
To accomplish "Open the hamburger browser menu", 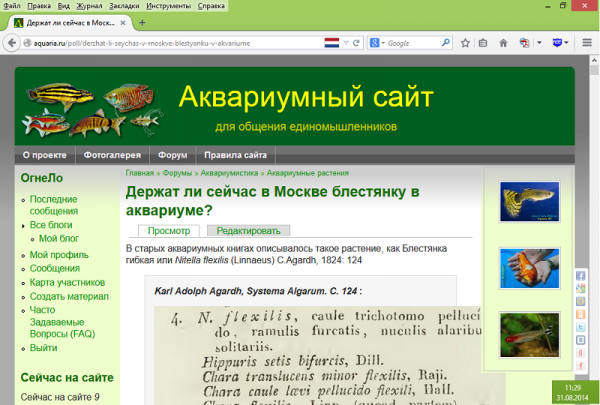I will tap(587, 42).
